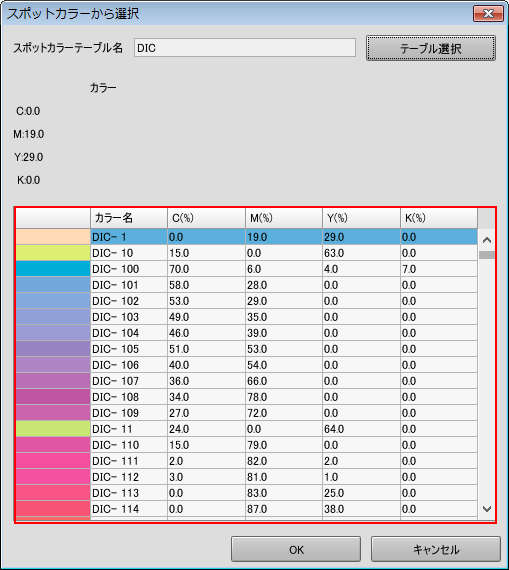Confirm selection with the OK button
The height and width of the screenshot is (570, 509).
click(x=296, y=549)
